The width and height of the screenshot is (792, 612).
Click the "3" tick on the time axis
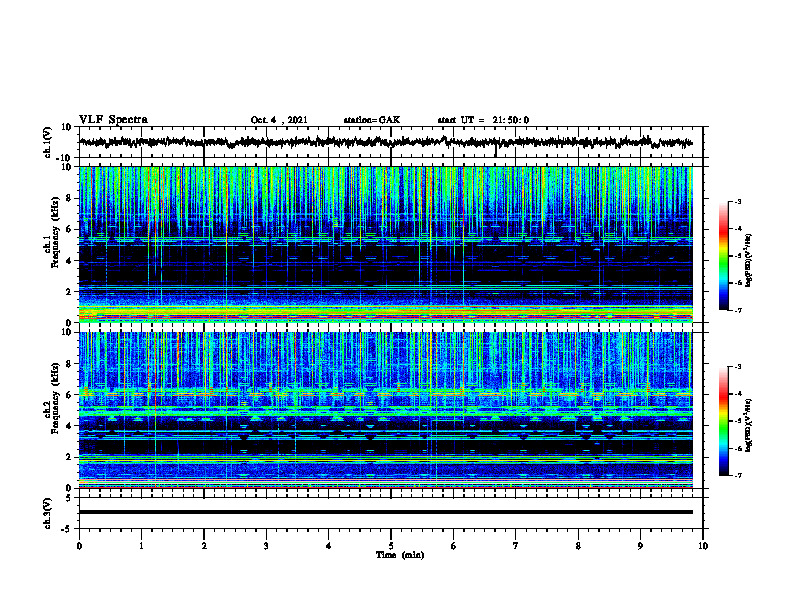[266, 546]
